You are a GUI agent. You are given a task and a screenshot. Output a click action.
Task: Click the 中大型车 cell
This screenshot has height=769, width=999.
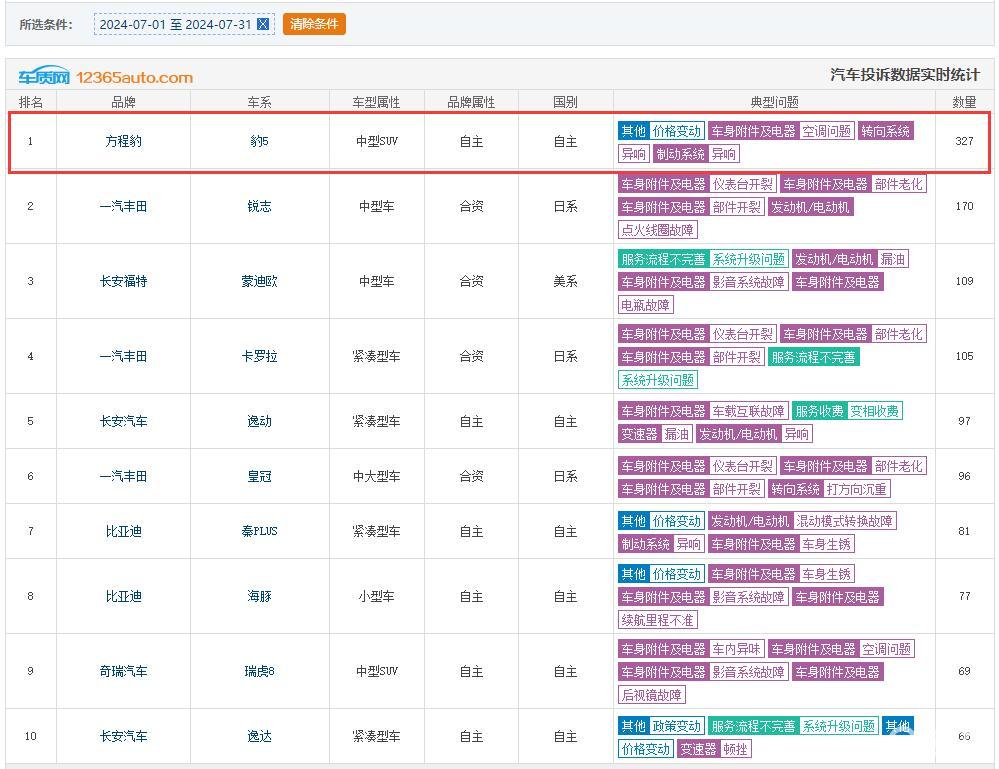(x=376, y=476)
